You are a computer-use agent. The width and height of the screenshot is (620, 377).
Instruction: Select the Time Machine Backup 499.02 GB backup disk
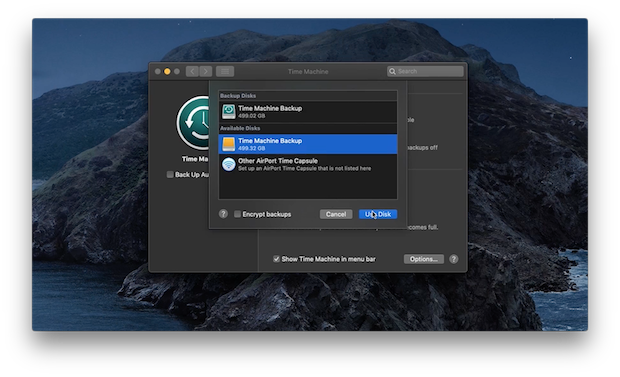click(x=308, y=112)
